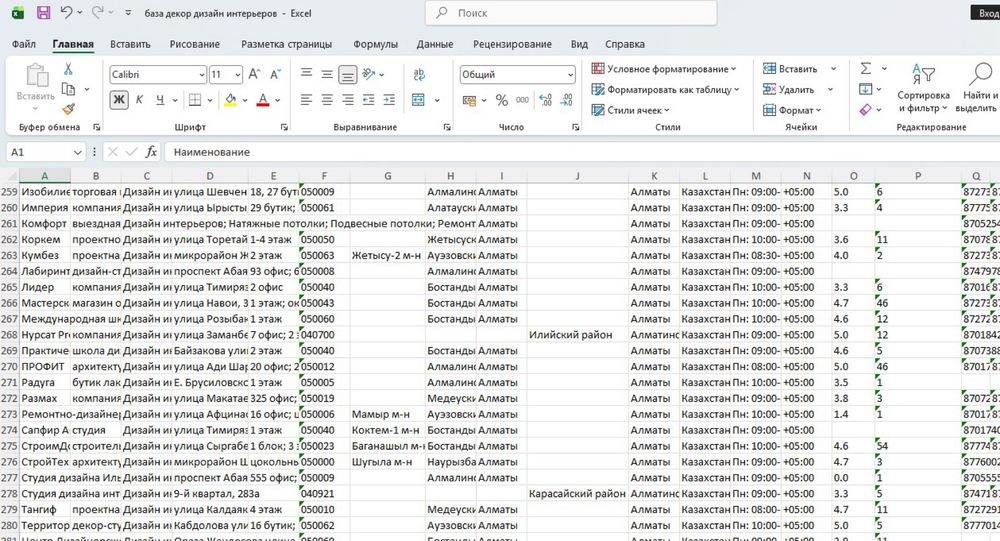Screen dimensions: 1000x541
Task: Click the Вход sign-in button
Action: [x=985, y=13]
